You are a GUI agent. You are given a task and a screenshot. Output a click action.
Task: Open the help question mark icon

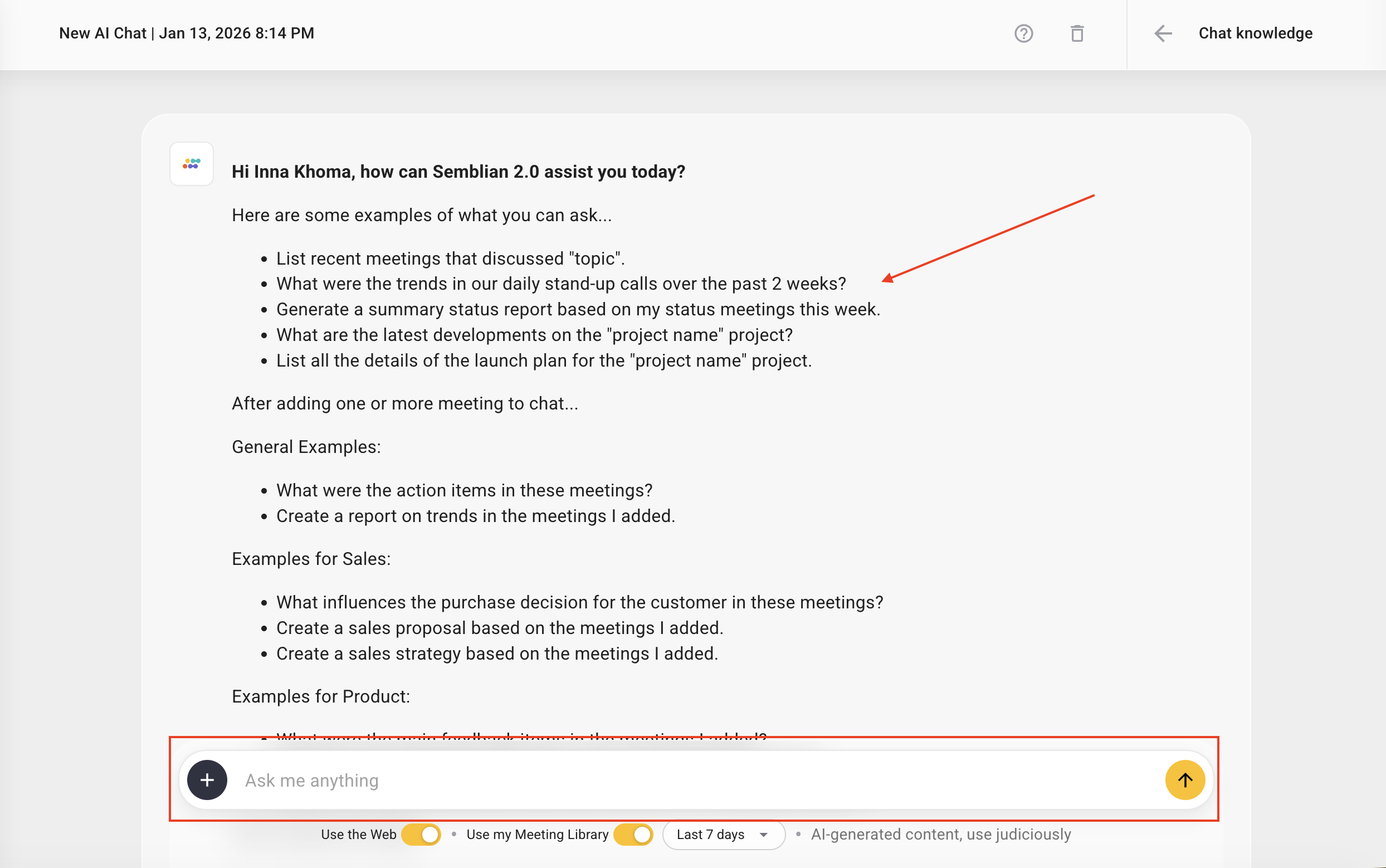point(1023,33)
